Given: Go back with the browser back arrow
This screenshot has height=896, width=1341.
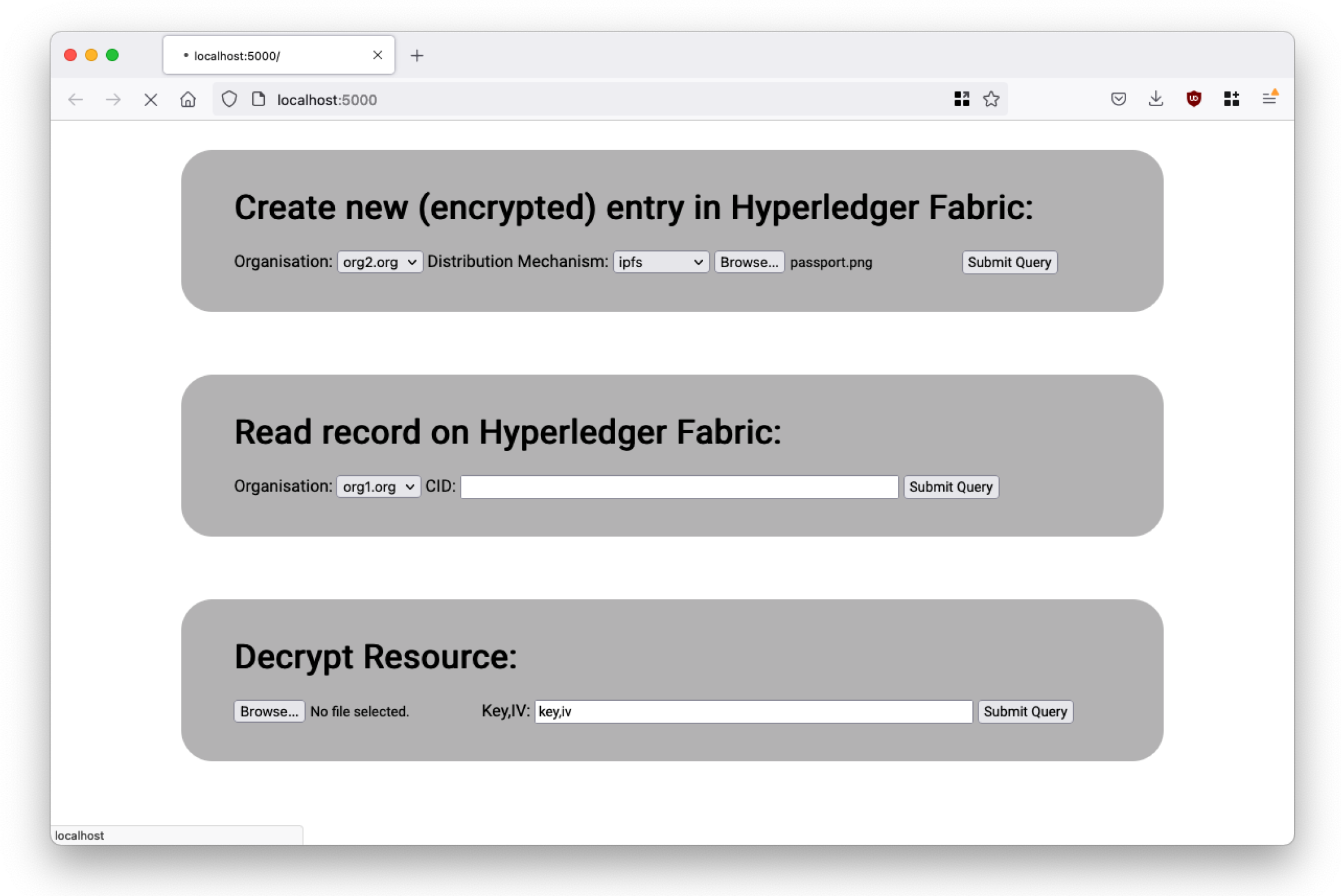Looking at the screenshot, I should 75,99.
